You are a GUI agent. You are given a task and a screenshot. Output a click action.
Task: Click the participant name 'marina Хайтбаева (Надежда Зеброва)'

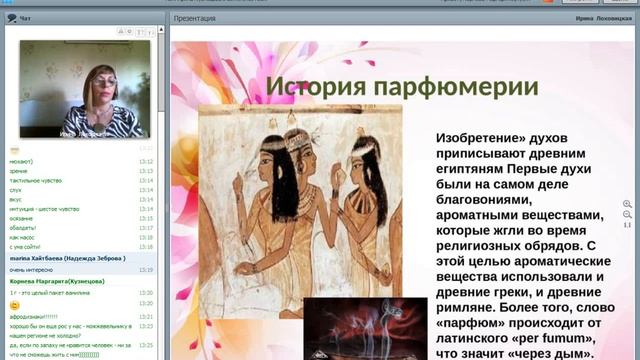coord(68,258)
